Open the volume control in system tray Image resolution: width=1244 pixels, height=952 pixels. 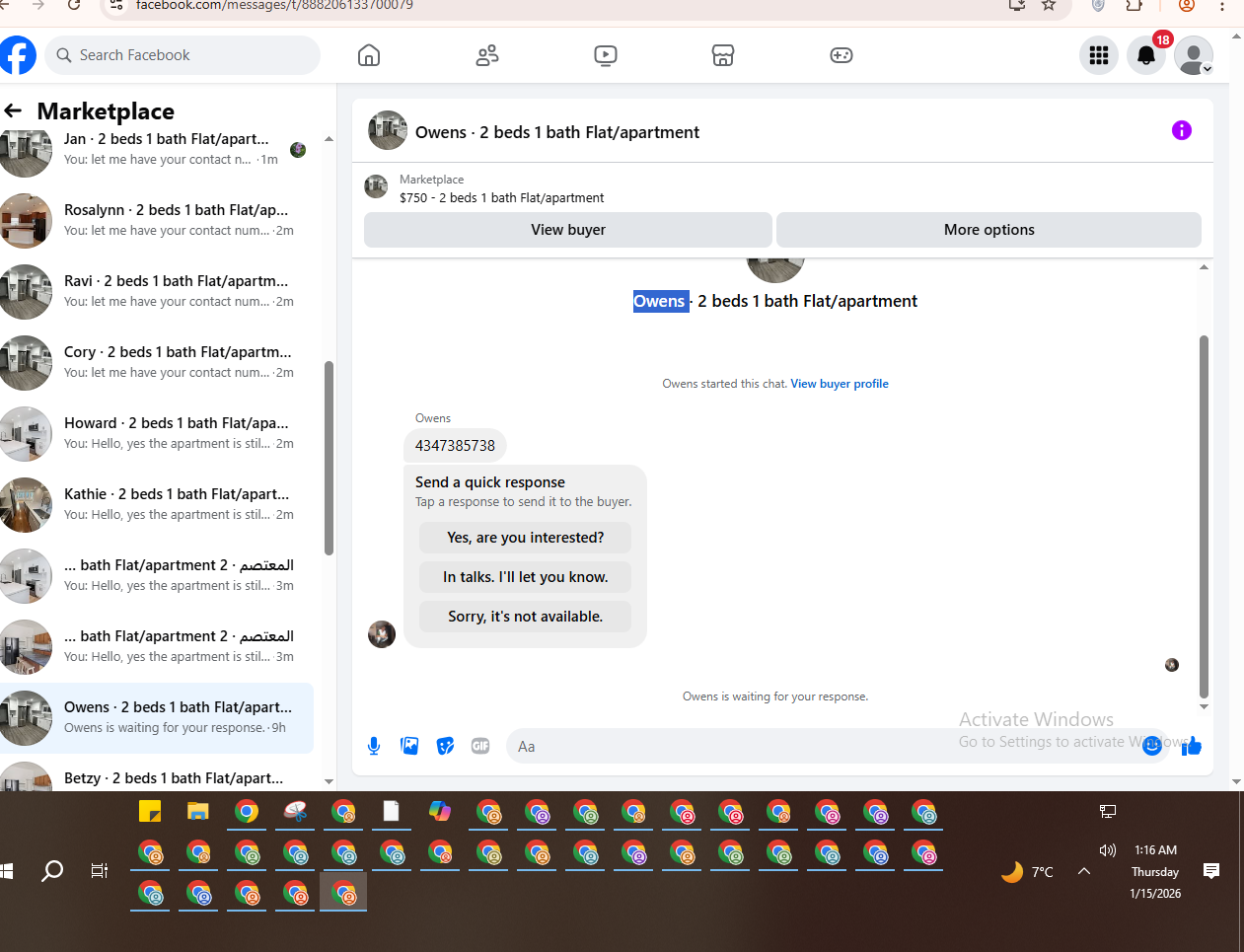tap(1108, 850)
